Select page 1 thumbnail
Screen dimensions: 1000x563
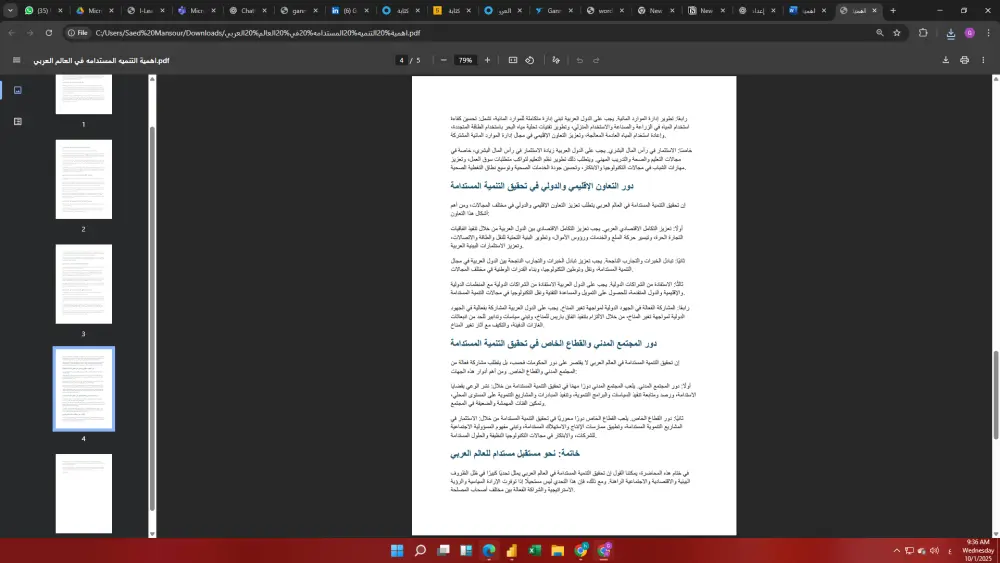84,94
